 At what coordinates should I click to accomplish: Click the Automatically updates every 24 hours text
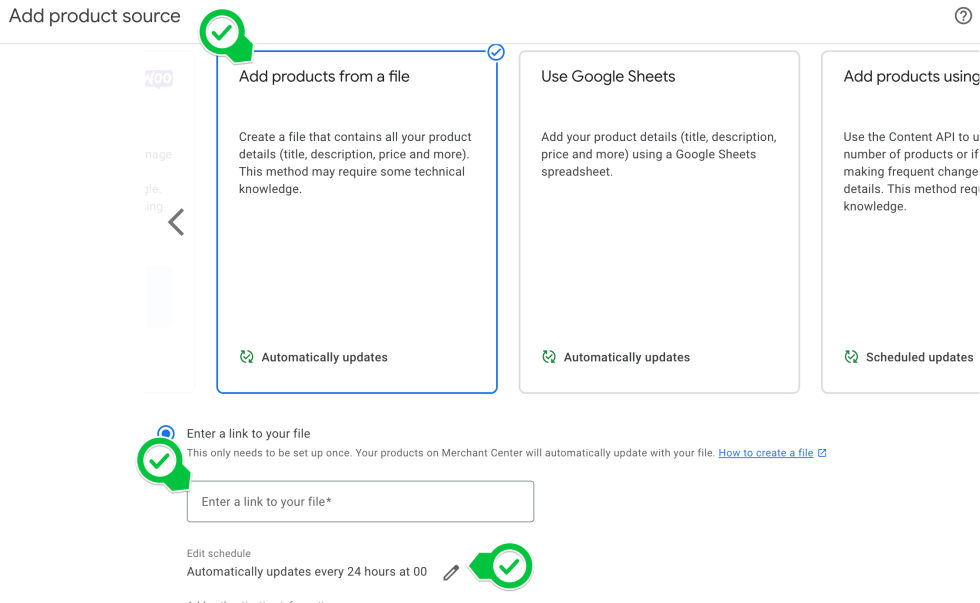tap(306, 572)
